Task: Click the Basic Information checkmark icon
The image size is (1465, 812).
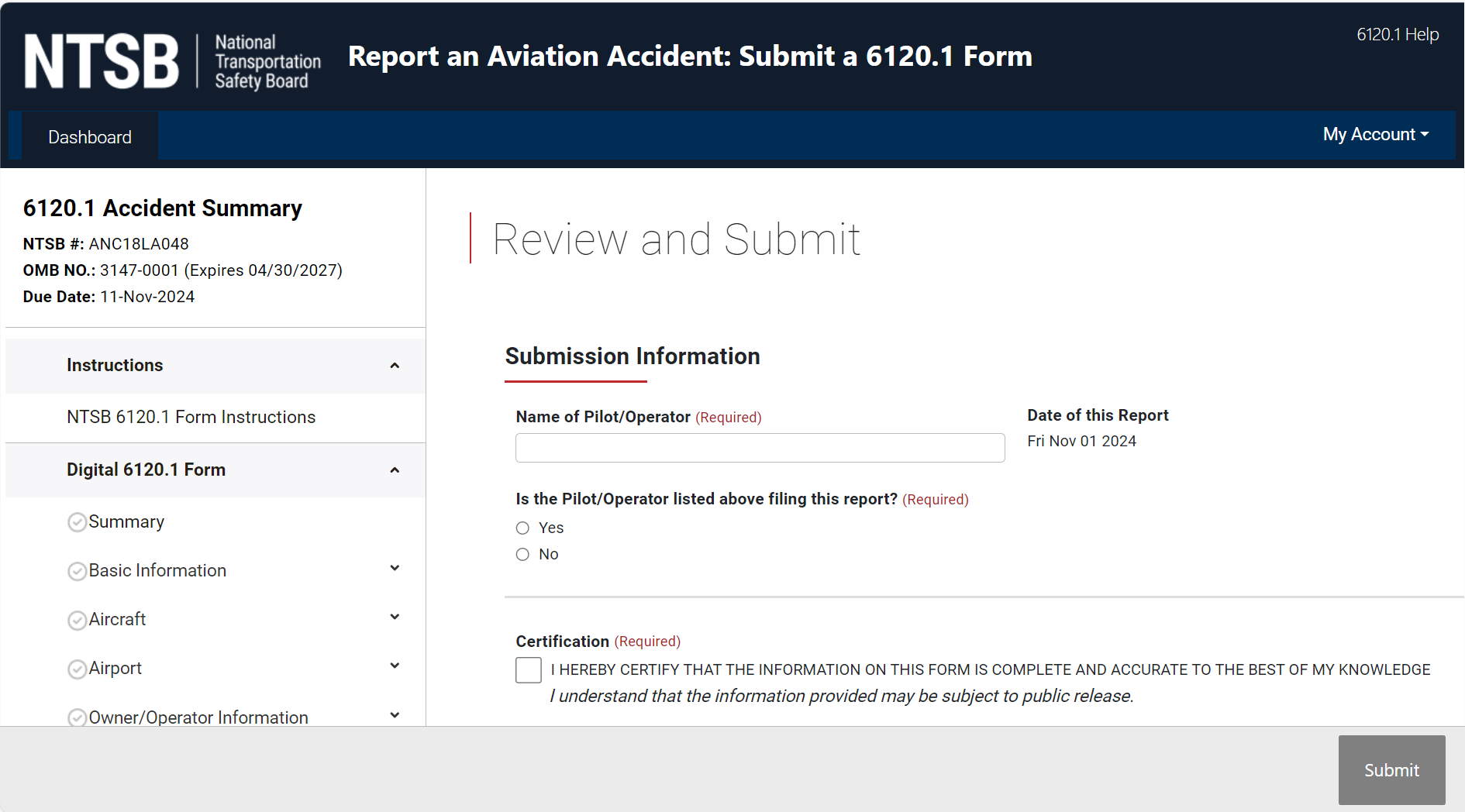Action: pos(77,571)
